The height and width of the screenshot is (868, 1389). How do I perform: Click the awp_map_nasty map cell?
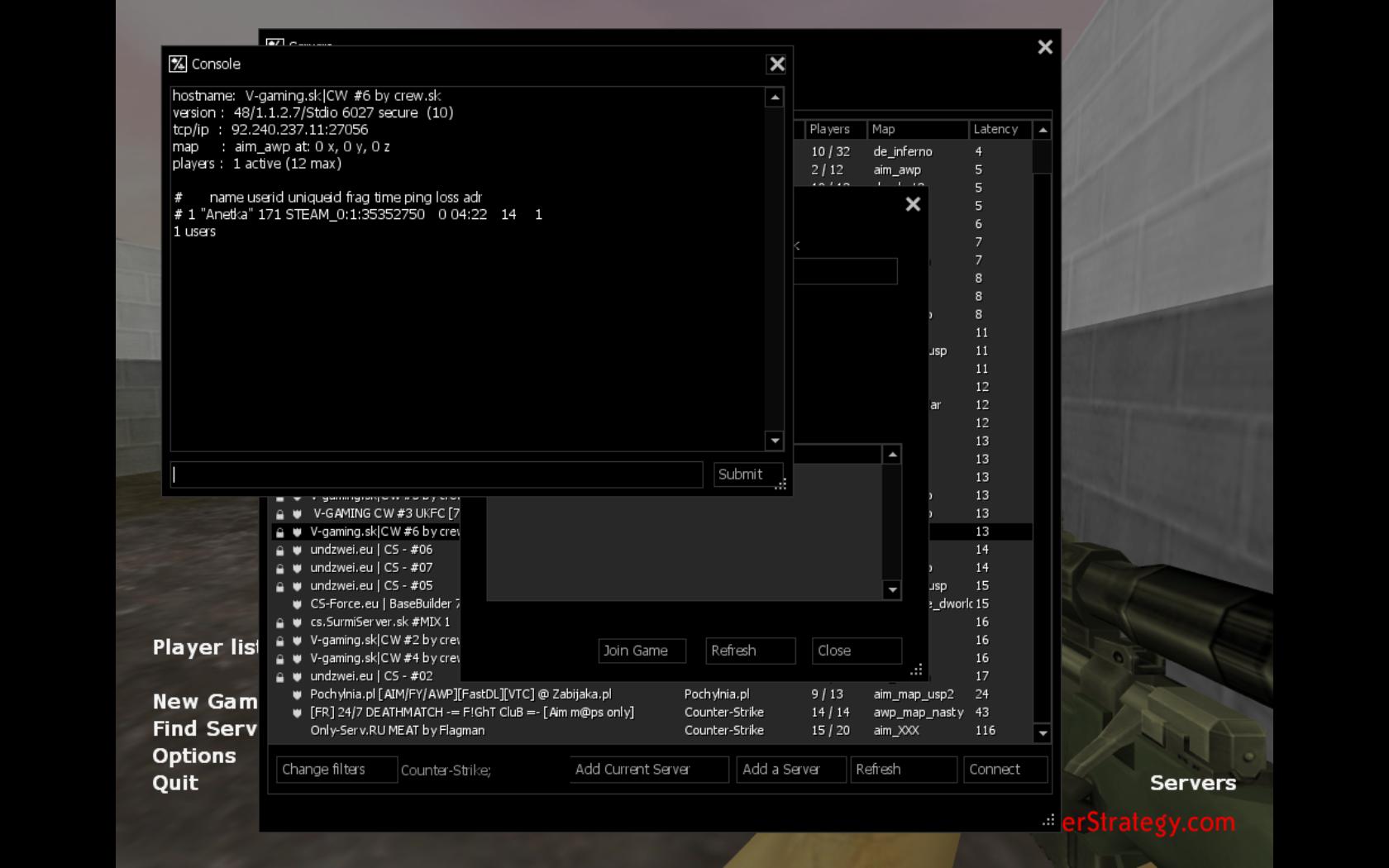click(919, 713)
